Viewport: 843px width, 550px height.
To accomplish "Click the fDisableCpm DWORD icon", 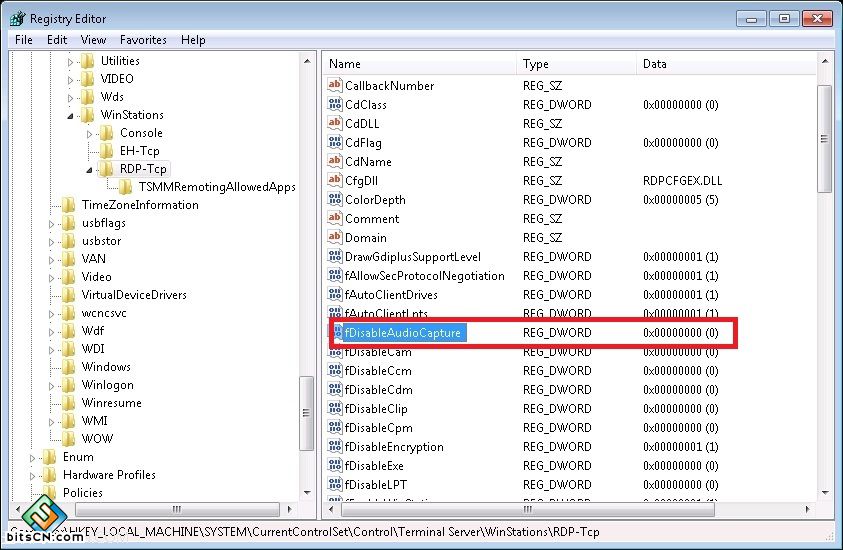I will click(x=334, y=427).
